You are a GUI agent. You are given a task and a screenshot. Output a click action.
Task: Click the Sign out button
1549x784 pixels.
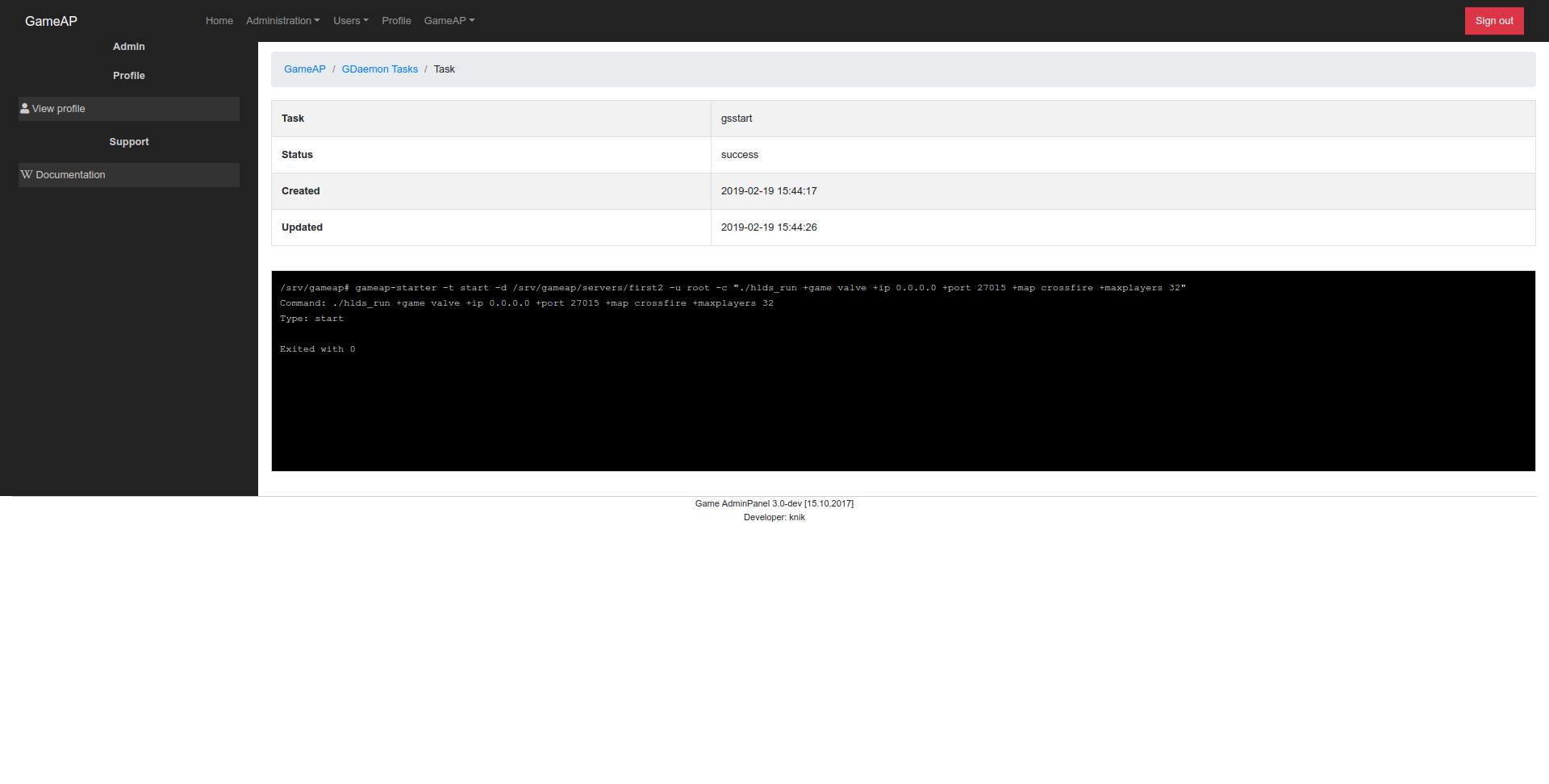pyautogui.click(x=1493, y=20)
